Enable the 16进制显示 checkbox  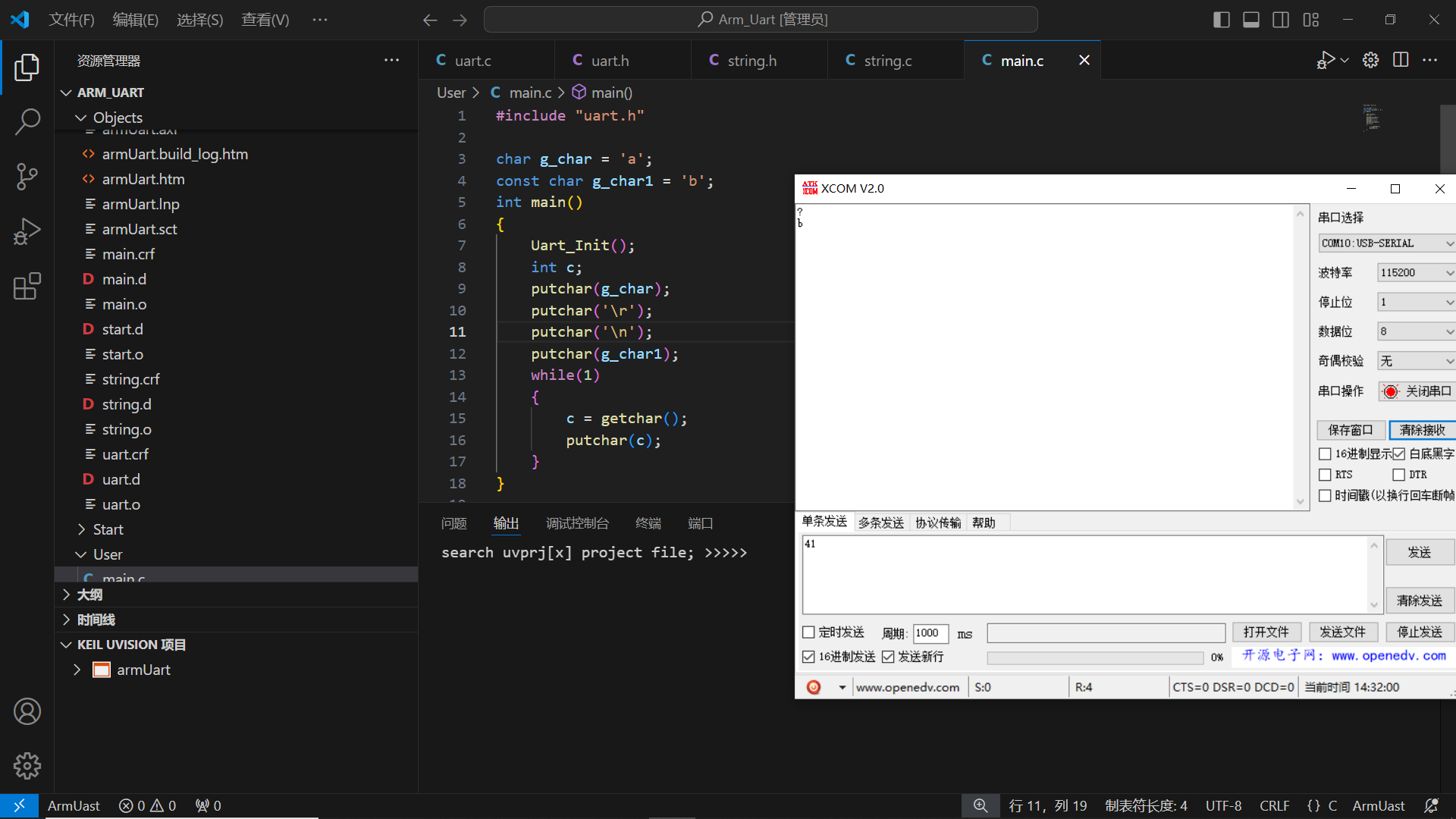click(x=1325, y=453)
